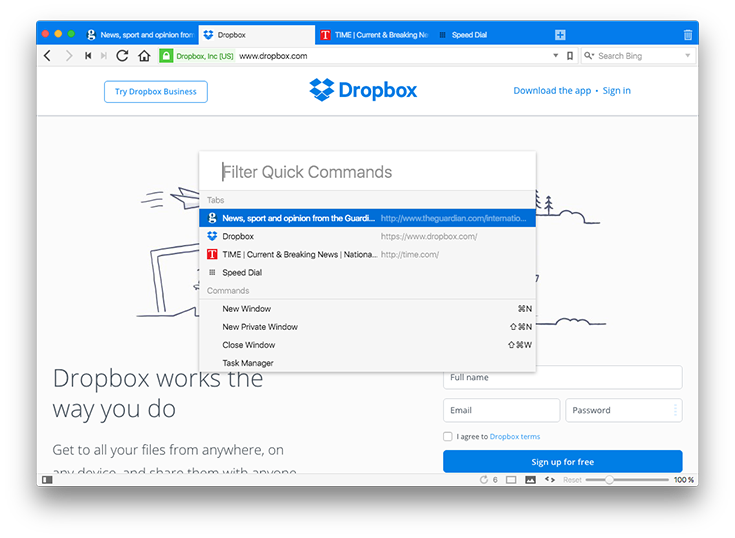Click the Filter Quick Commands field
This screenshot has width=735, height=538.
click(x=368, y=172)
